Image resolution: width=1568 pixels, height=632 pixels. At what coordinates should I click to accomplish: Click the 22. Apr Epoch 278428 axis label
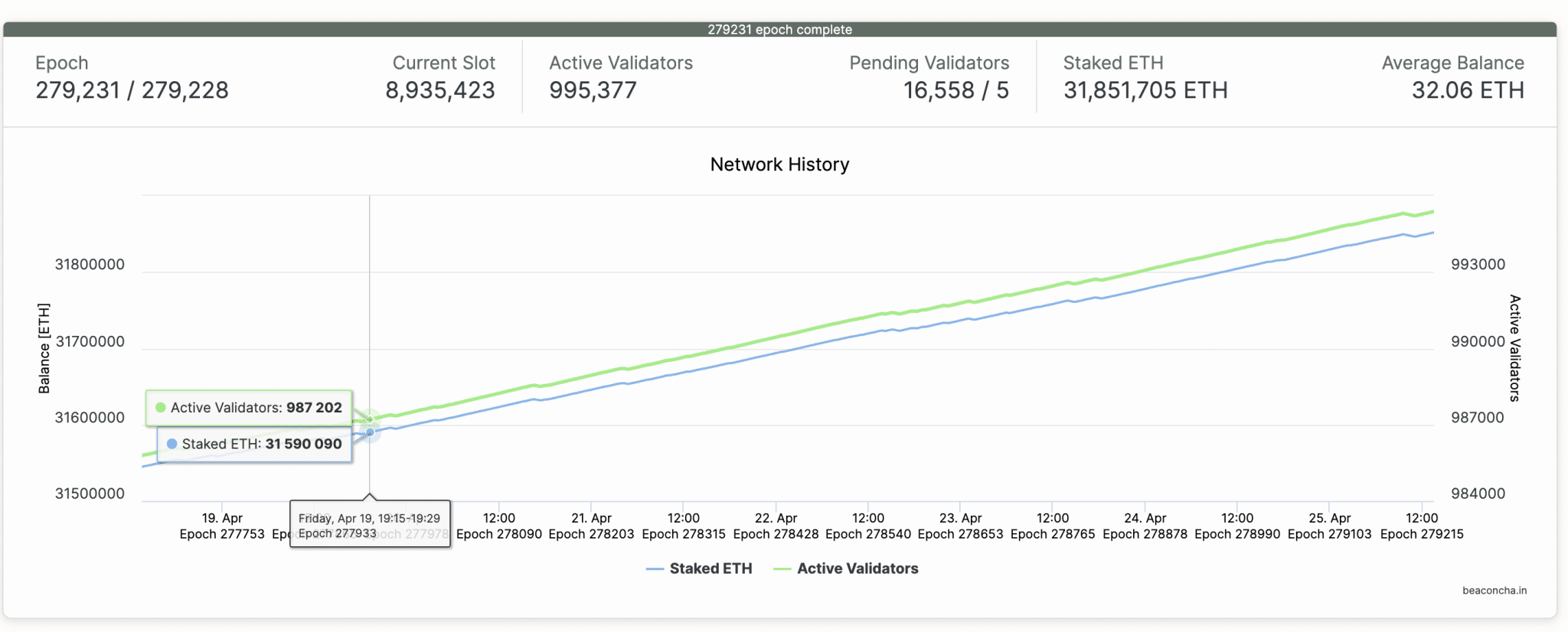(776, 526)
